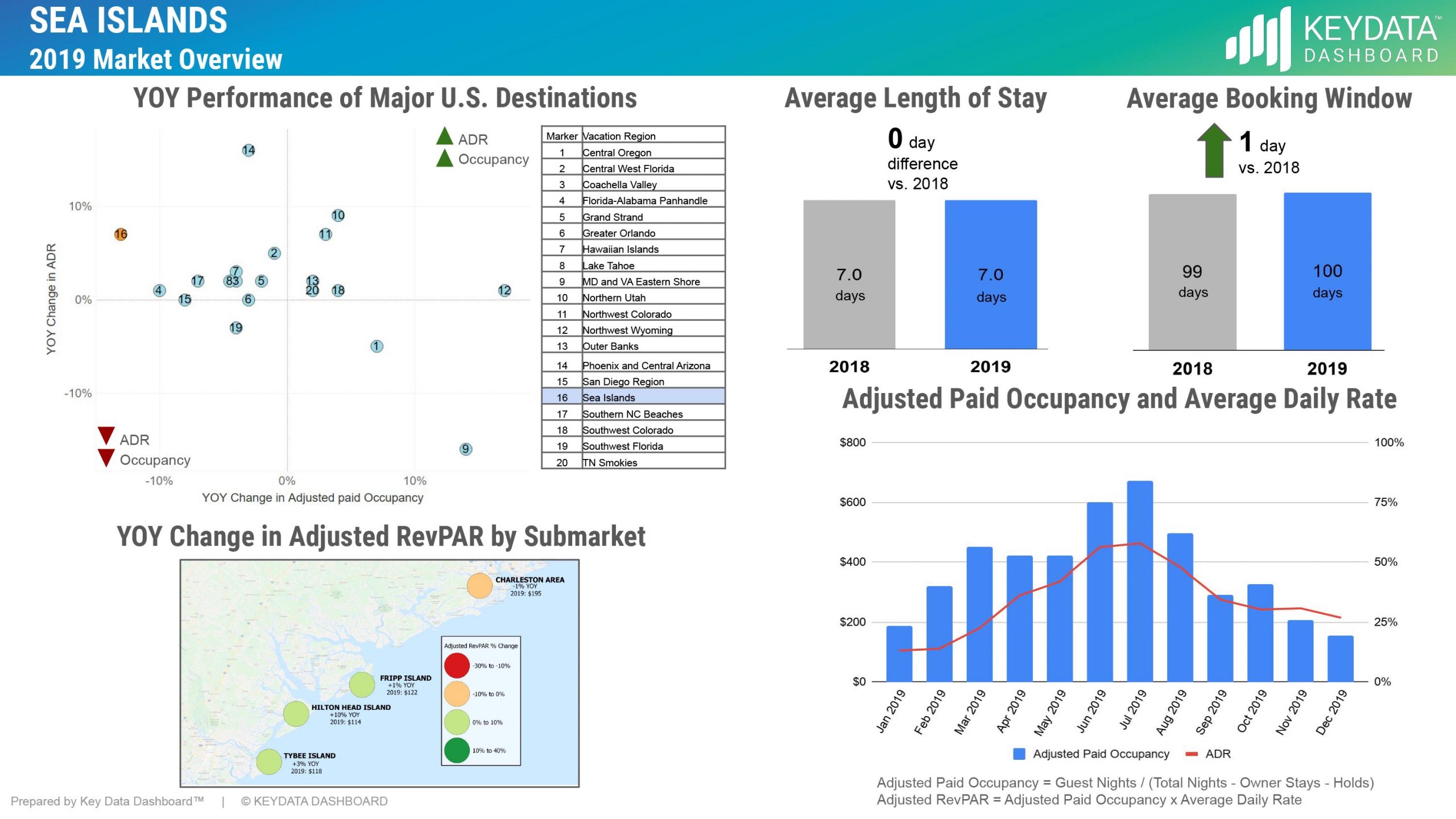The image size is (1456, 819).
Task: Select the Sea Islands row in the table
Action: pyautogui.click(x=631, y=398)
